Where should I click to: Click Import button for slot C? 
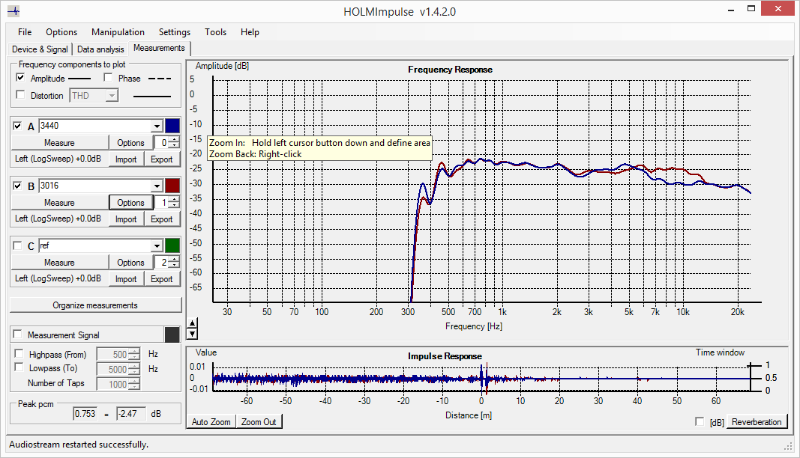coord(126,279)
